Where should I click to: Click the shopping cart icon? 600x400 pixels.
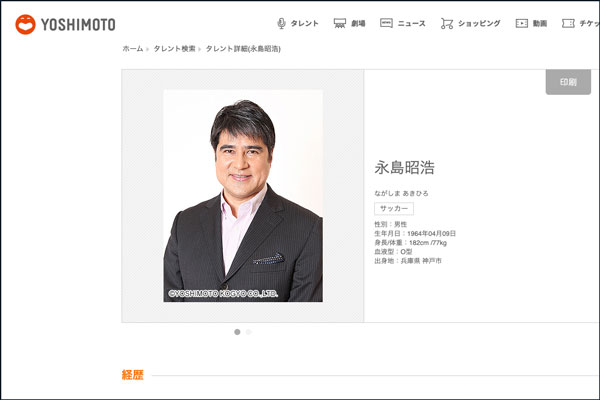coord(446,23)
